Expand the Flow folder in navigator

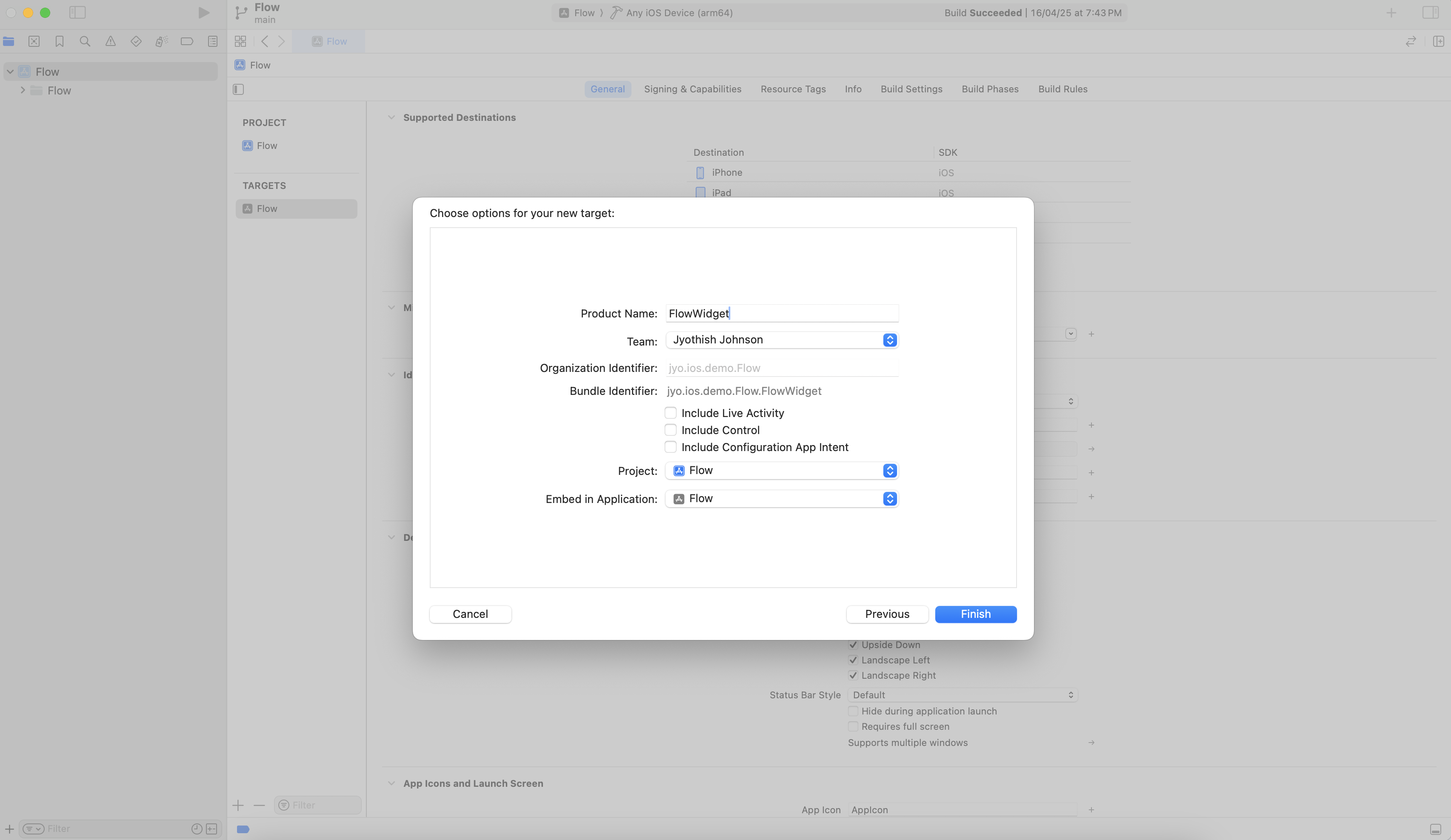[23, 90]
